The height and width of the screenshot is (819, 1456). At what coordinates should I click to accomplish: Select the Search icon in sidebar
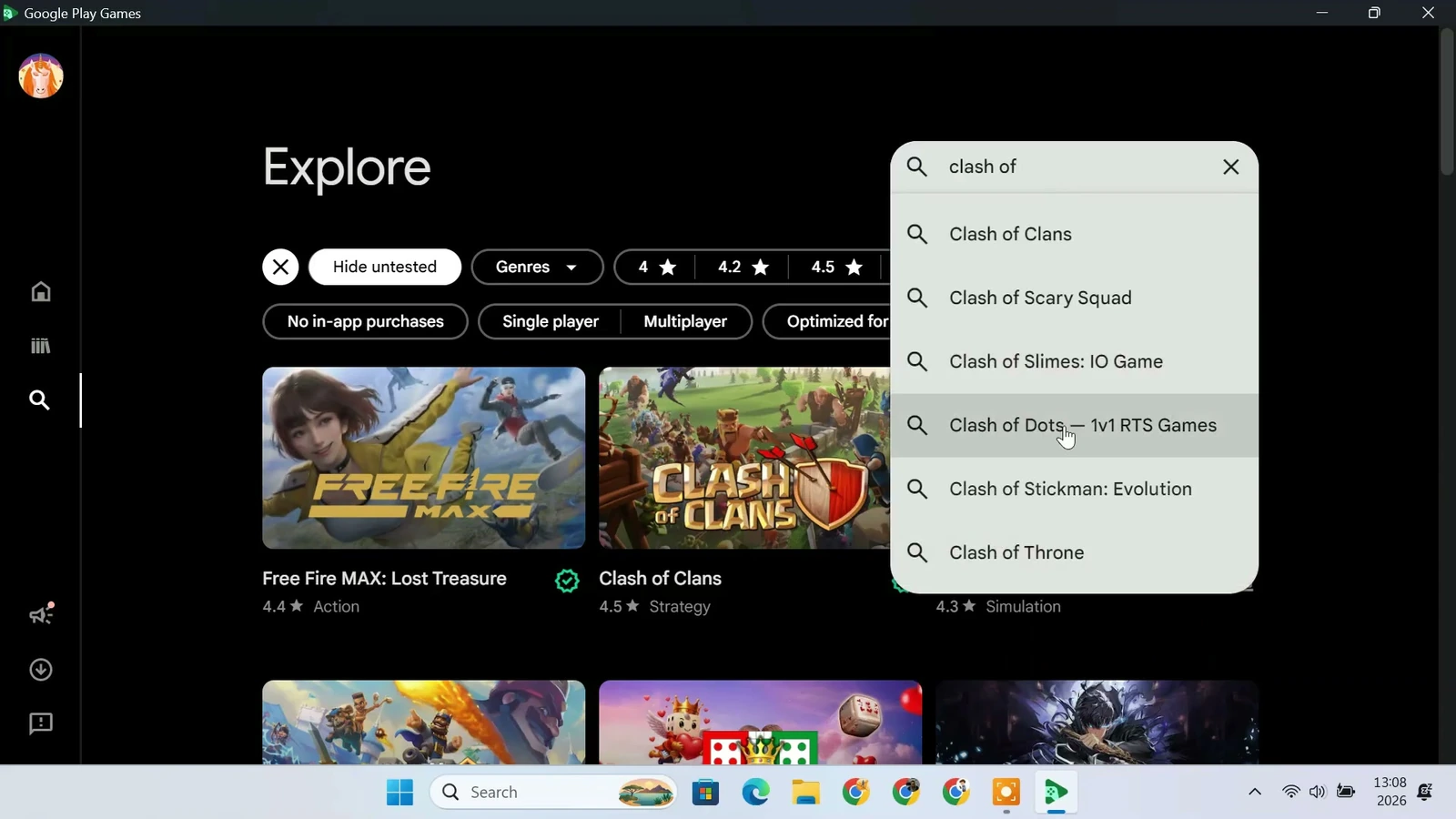pos(40,400)
